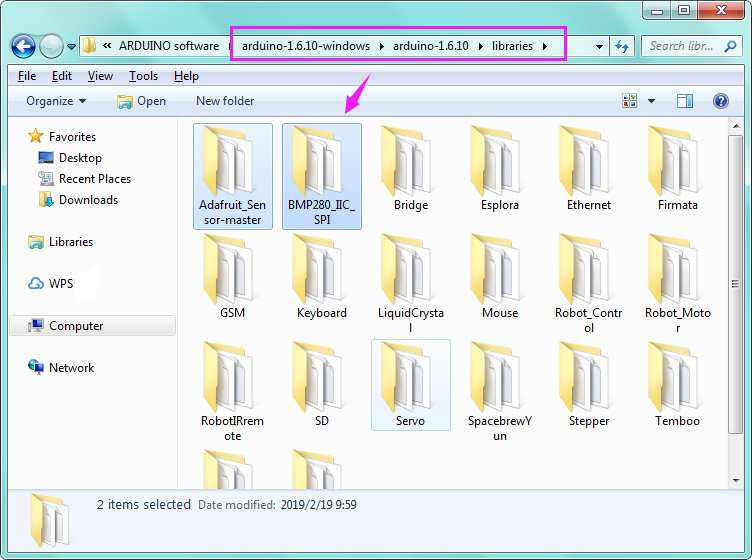Toggle the preview pane icon

(684, 101)
